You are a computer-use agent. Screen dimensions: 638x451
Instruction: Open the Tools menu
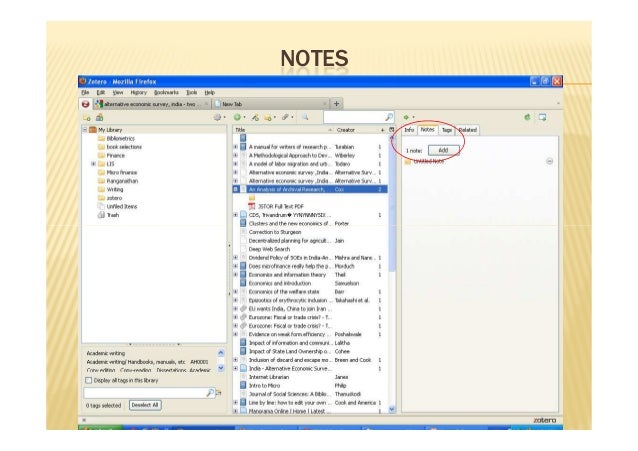click(x=192, y=93)
